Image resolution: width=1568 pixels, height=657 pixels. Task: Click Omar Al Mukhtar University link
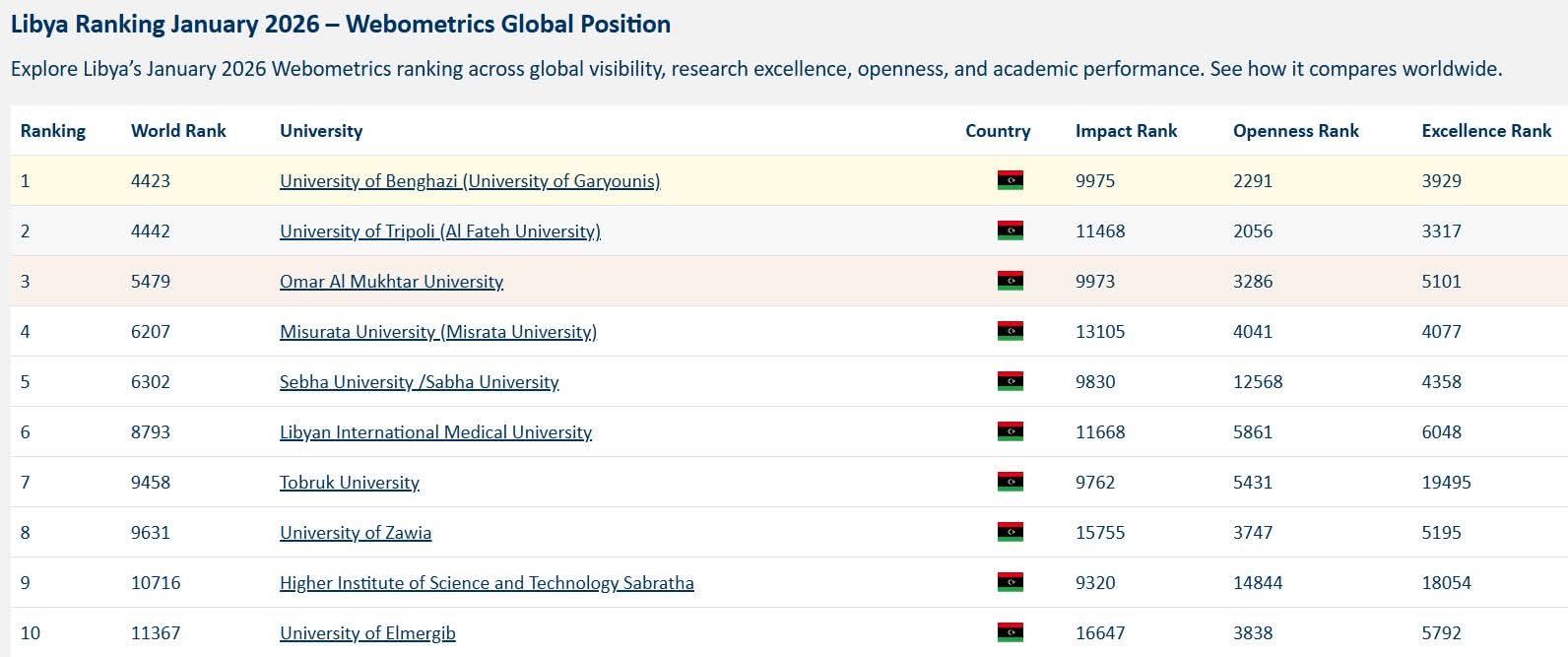coord(391,282)
